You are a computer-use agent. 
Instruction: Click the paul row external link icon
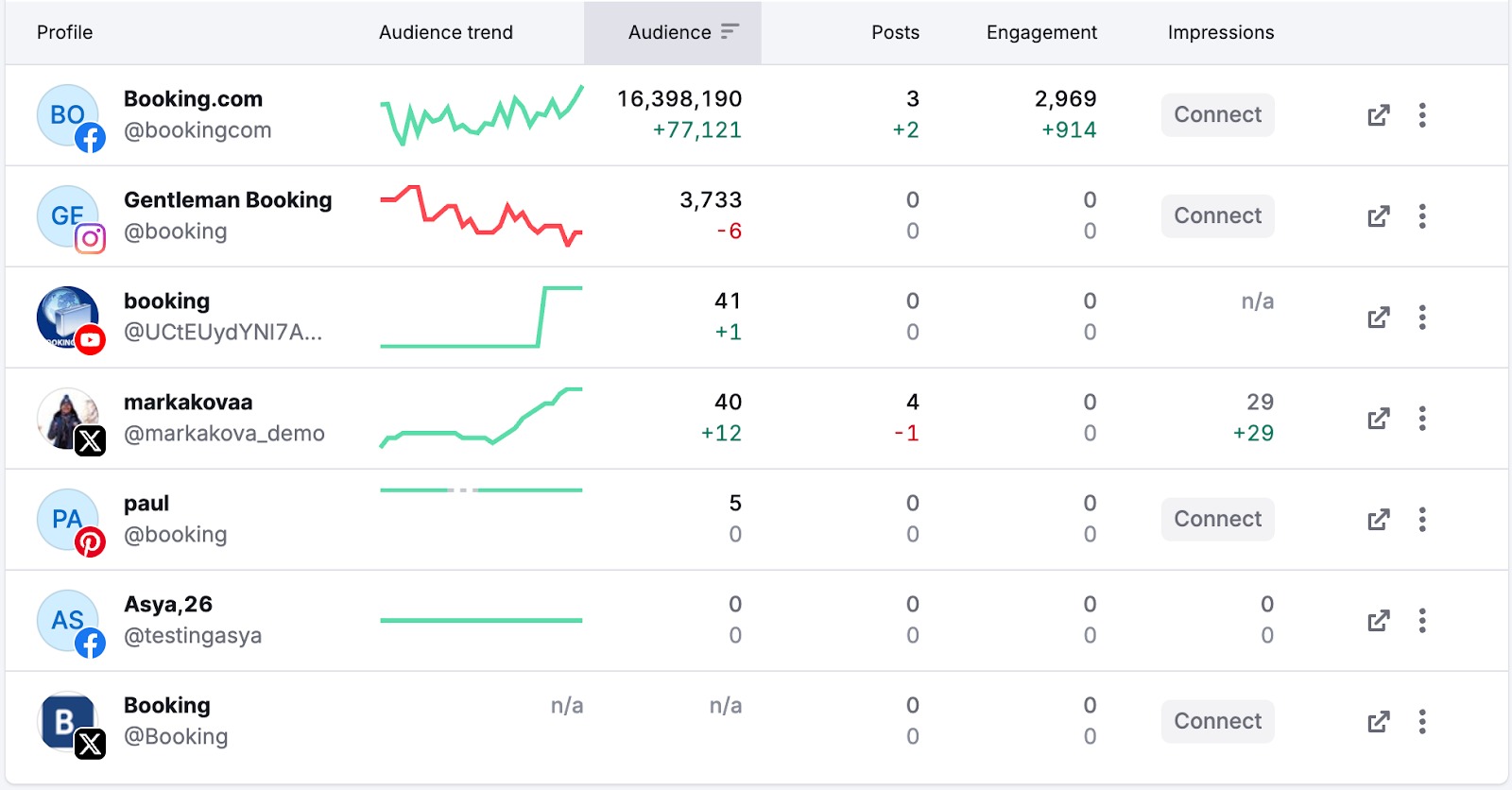coord(1378,520)
